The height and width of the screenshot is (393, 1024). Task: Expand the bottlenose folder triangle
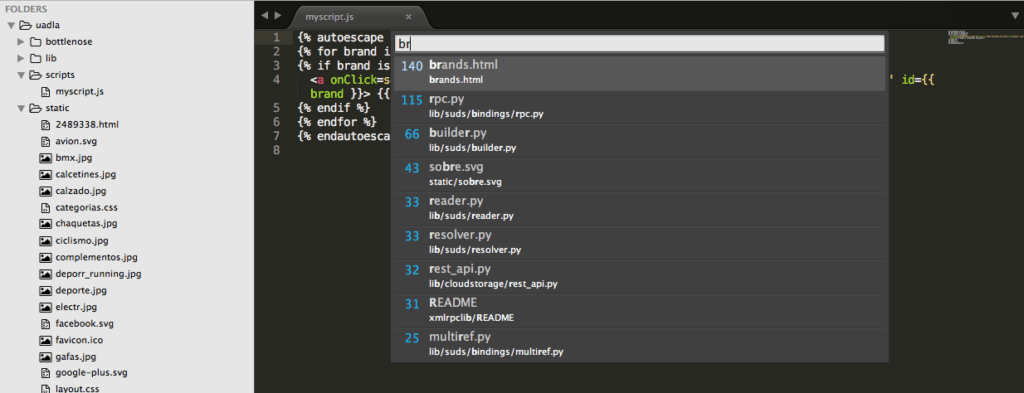[x=21, y=42]
